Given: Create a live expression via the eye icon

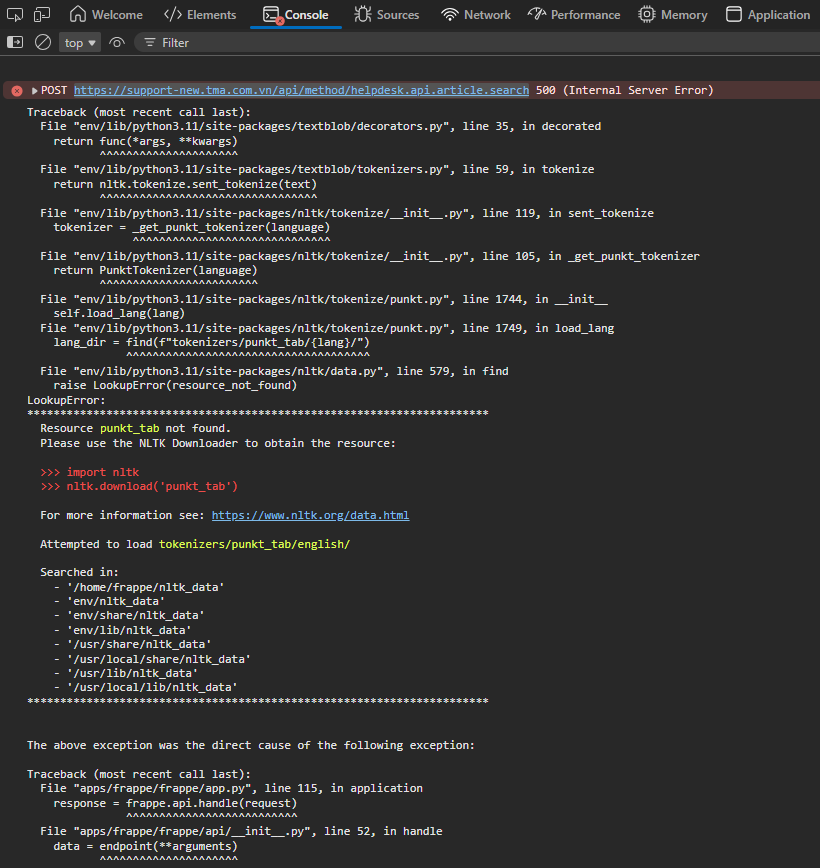Looking at the screenshot, I should 115,42.
